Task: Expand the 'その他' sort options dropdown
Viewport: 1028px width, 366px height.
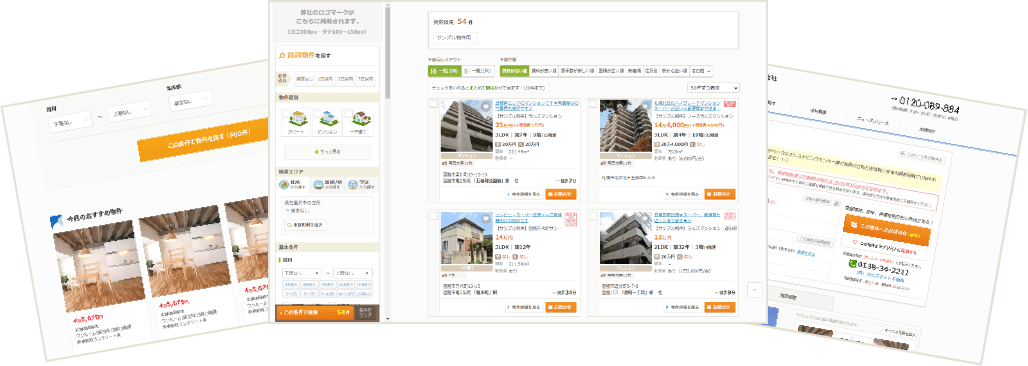Action: click(x=701, y=71)
